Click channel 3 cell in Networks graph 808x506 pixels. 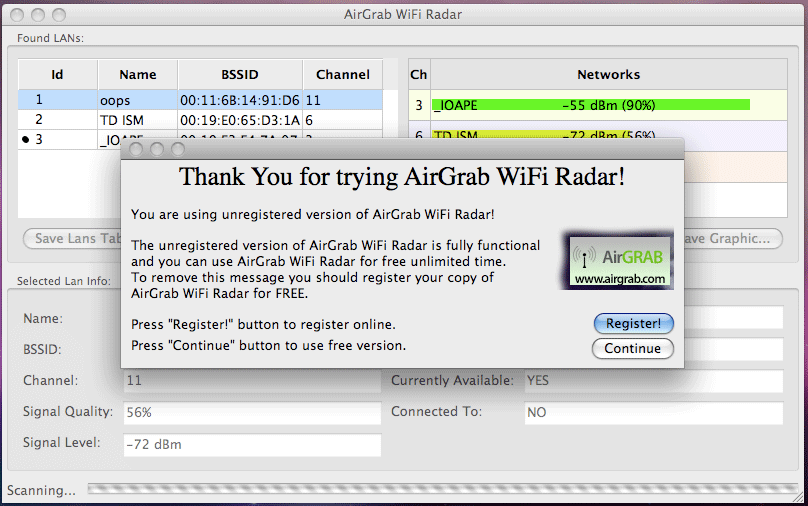pyautogui.click(x=419, y=105)
